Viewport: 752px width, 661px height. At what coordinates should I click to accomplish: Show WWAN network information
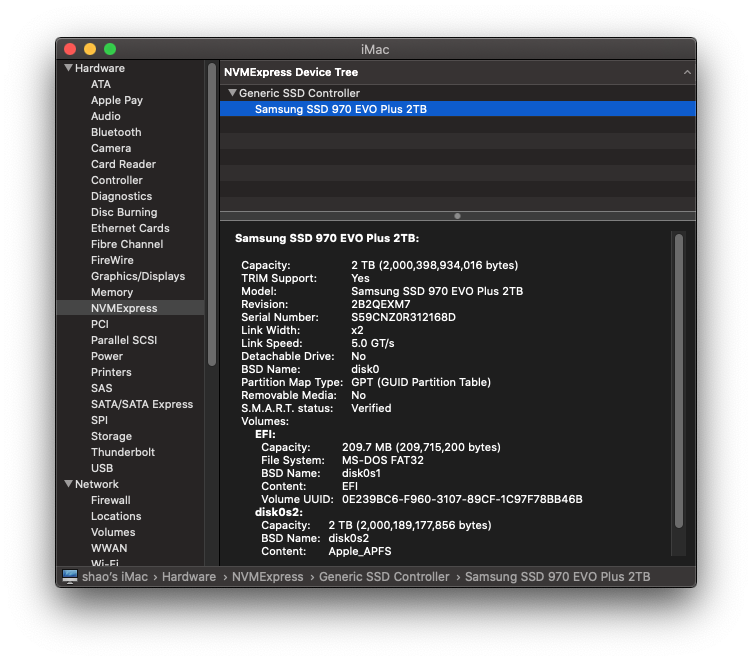point(109,548)
